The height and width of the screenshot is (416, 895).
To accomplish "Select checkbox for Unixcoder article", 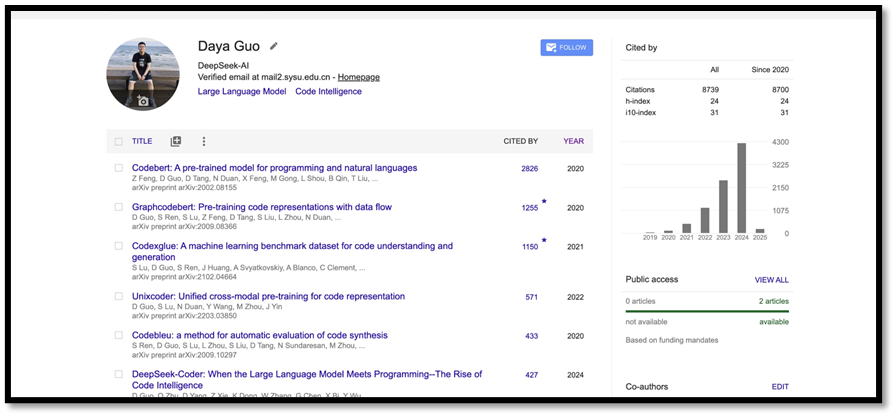I will [118, 297].
